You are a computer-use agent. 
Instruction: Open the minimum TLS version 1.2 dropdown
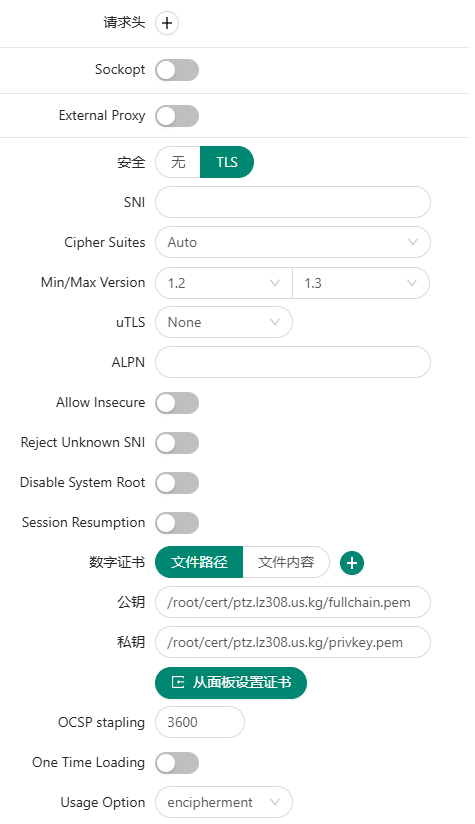[x=224, y=283]
